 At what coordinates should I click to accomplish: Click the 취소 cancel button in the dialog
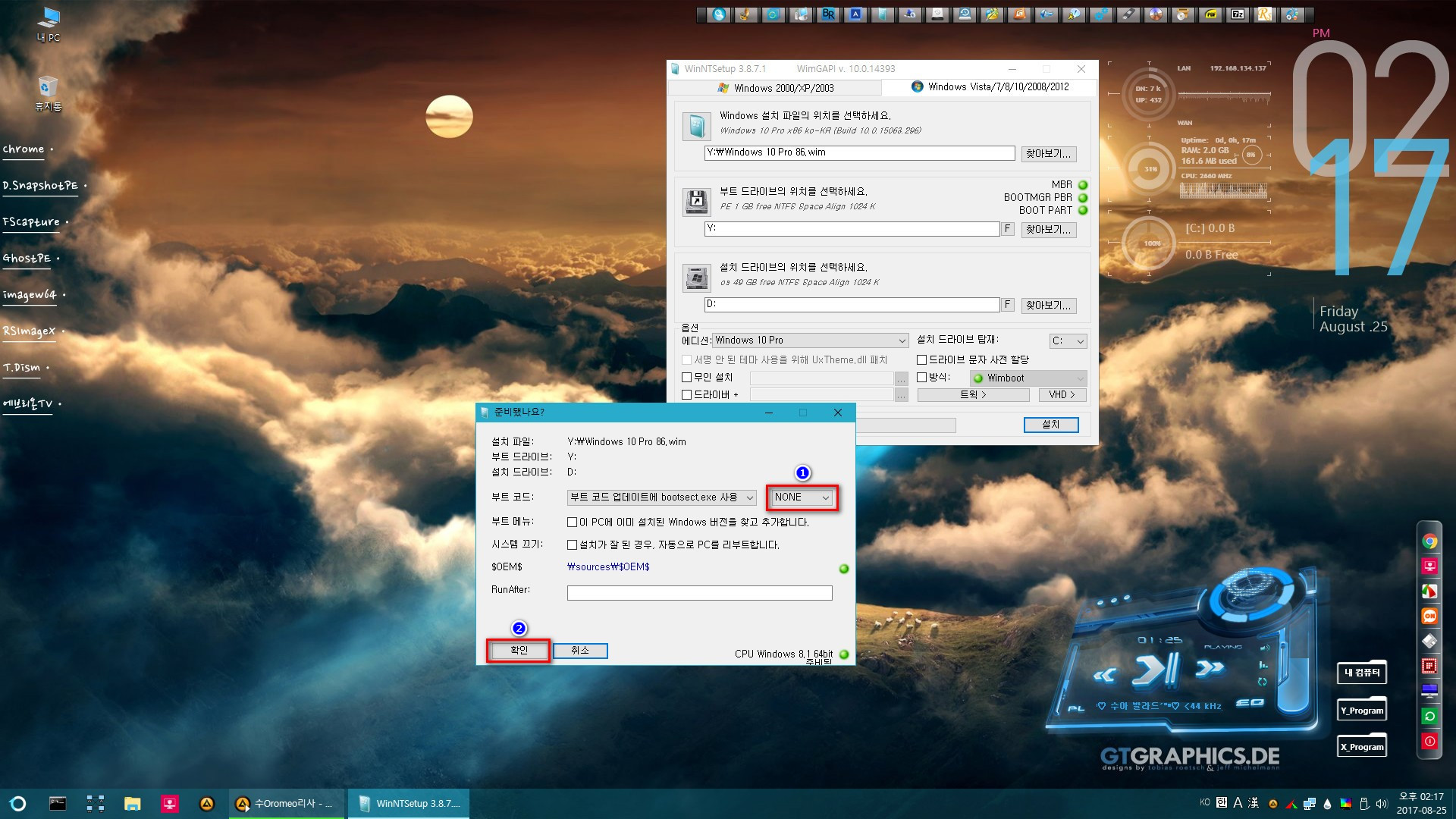point(580,651)
